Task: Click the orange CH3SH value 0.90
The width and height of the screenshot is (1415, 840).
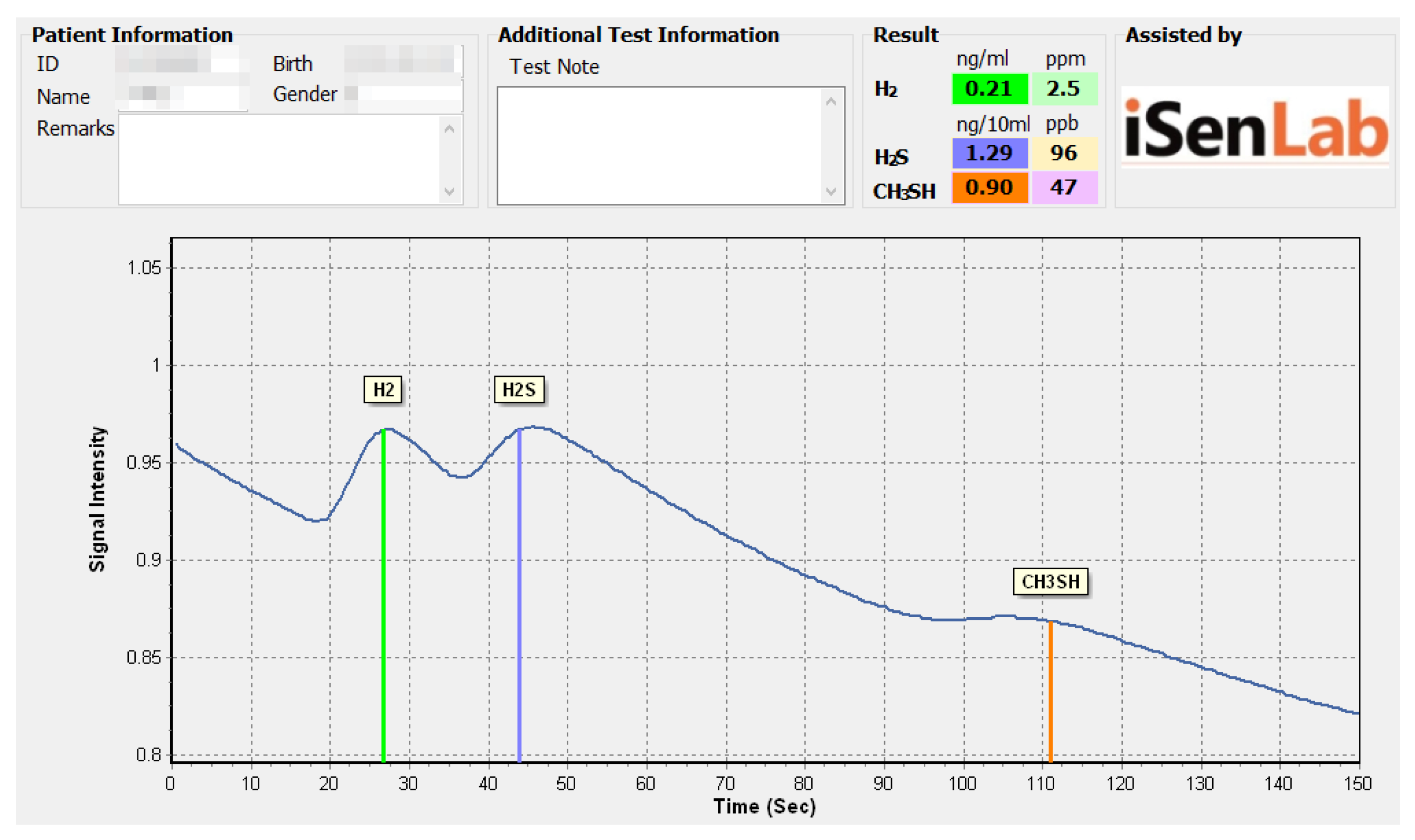Action: 989,187
